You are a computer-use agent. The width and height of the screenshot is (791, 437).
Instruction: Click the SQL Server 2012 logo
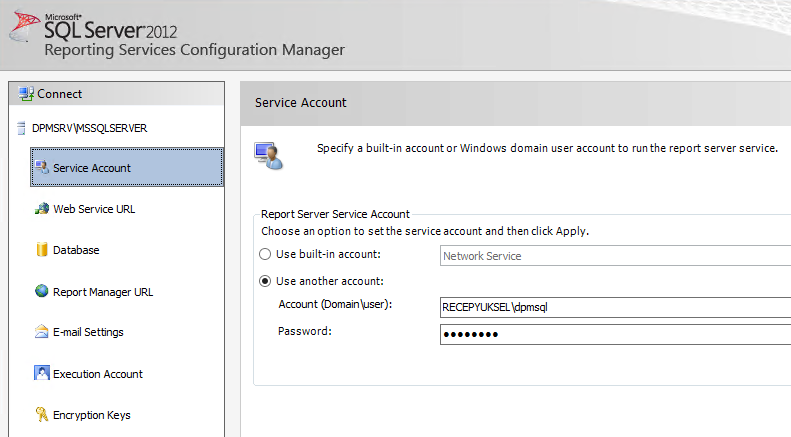click(93, 25)
